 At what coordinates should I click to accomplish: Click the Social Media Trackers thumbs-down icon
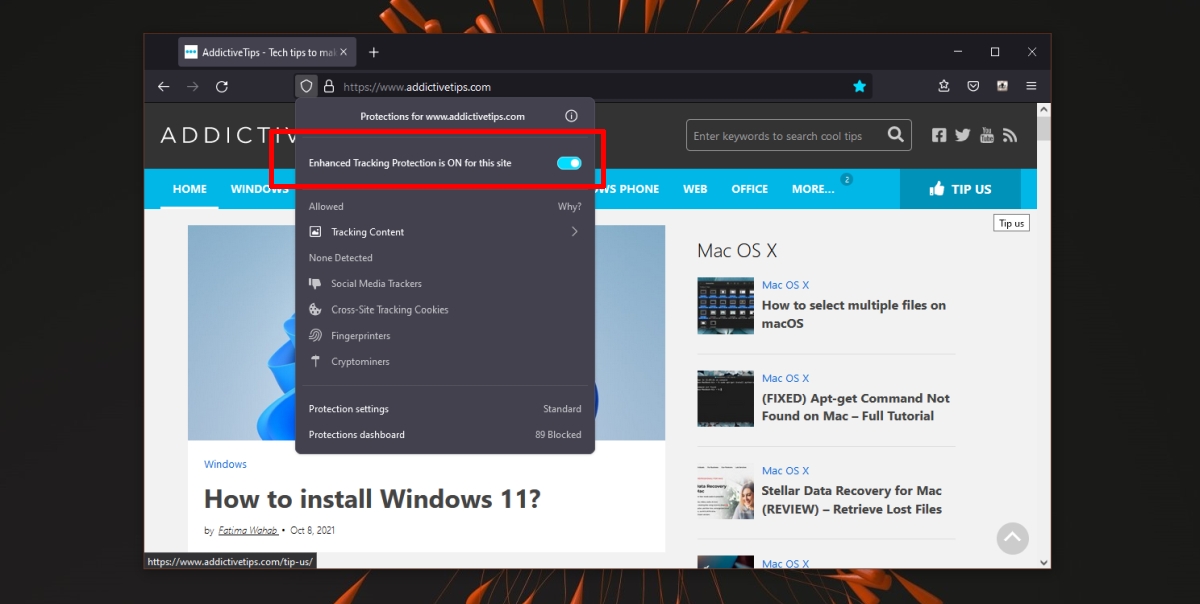[x=315, y=284]
